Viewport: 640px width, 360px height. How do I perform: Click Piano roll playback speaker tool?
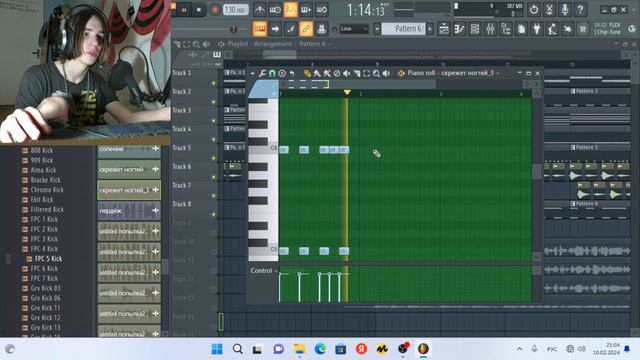386,73
